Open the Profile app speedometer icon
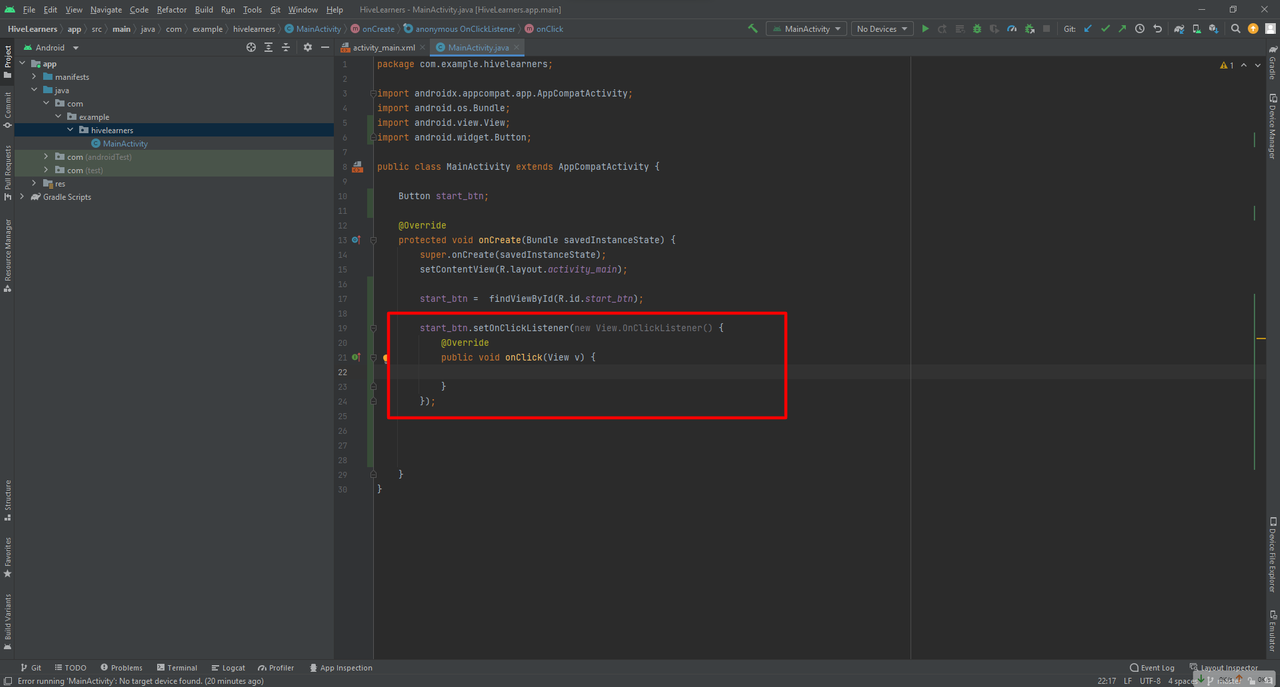The width and height of the screenshot is (1280, 687). [1012, 29]
